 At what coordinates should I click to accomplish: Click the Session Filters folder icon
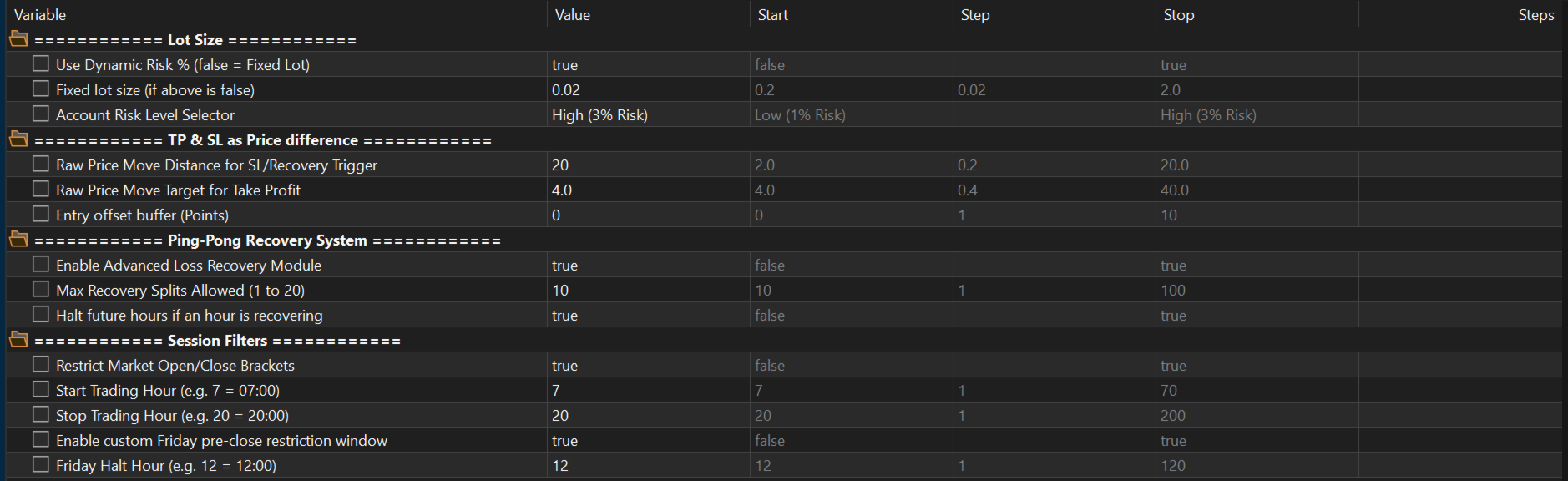[x=18, y=340]
